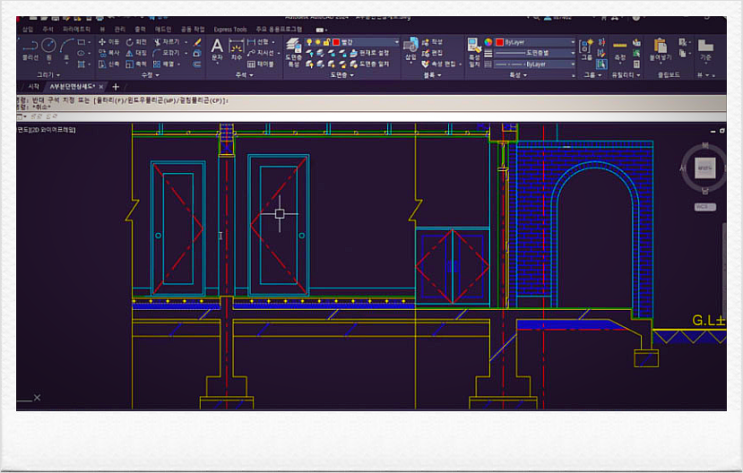
Task: Toggle the layer on/off lightbulb icon
Action: (x=311, y=42)
